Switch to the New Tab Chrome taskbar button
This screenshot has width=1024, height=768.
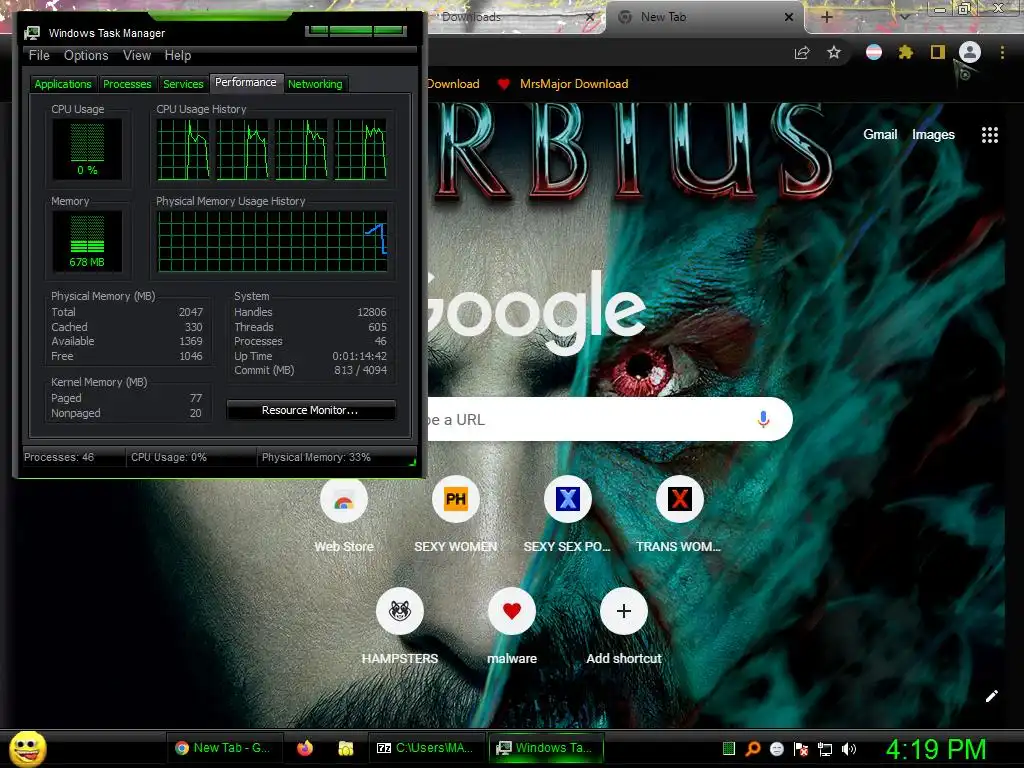click(224, 748)
